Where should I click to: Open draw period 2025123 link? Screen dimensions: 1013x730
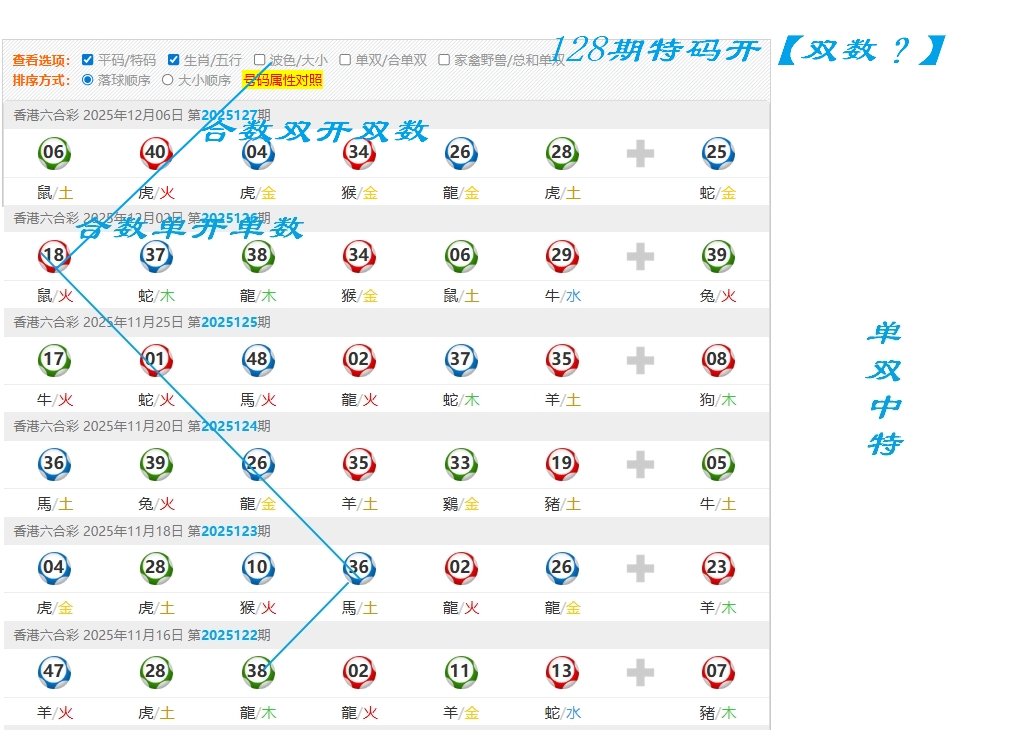point(230,531)
